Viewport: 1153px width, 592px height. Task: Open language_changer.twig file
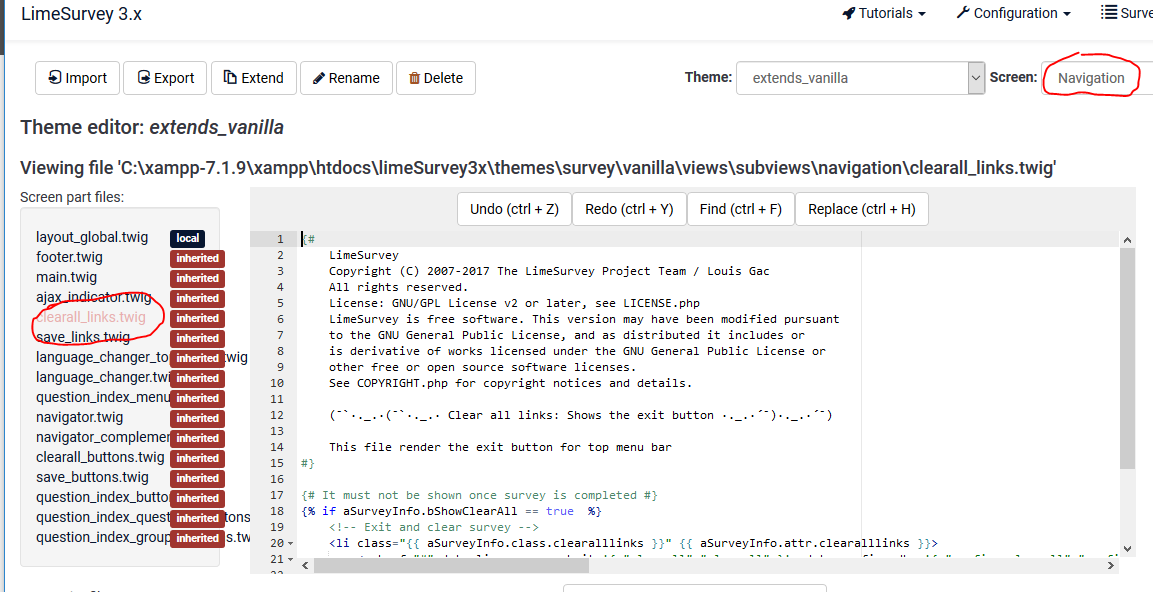pos(103,377)
